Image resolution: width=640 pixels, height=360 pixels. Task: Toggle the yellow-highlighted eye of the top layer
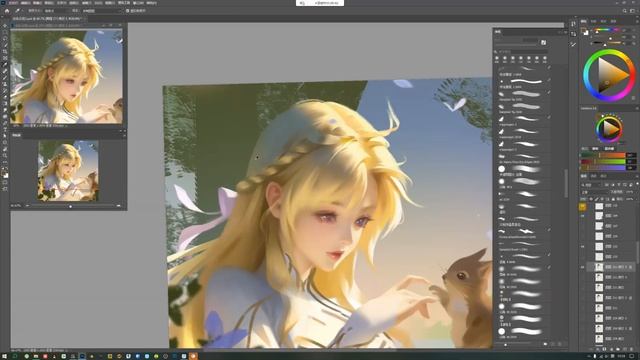click(x=582, y=207)
